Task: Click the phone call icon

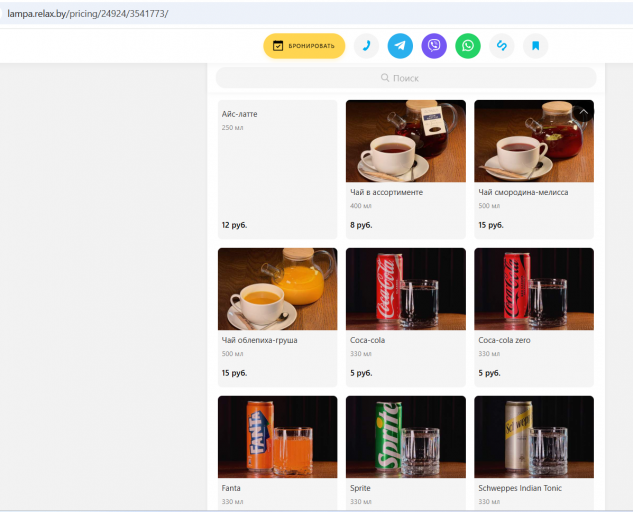Action: tap(366, 46)
